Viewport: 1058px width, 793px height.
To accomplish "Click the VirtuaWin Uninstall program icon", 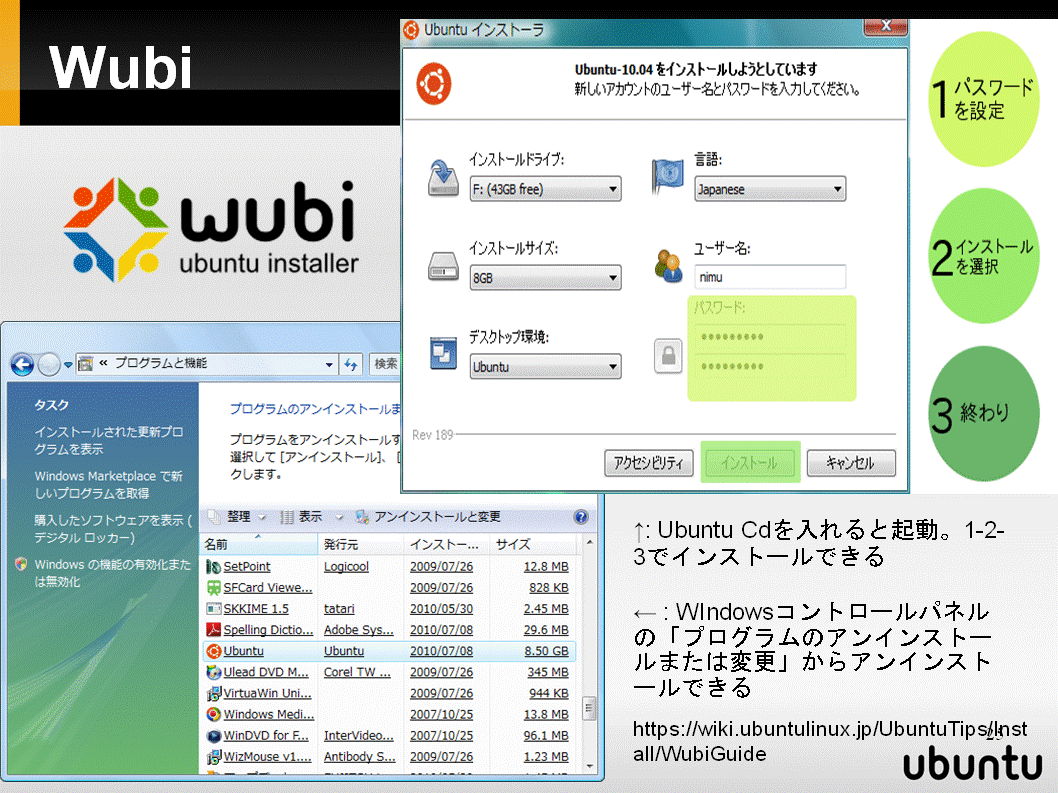I will click(x=213, y=693).
